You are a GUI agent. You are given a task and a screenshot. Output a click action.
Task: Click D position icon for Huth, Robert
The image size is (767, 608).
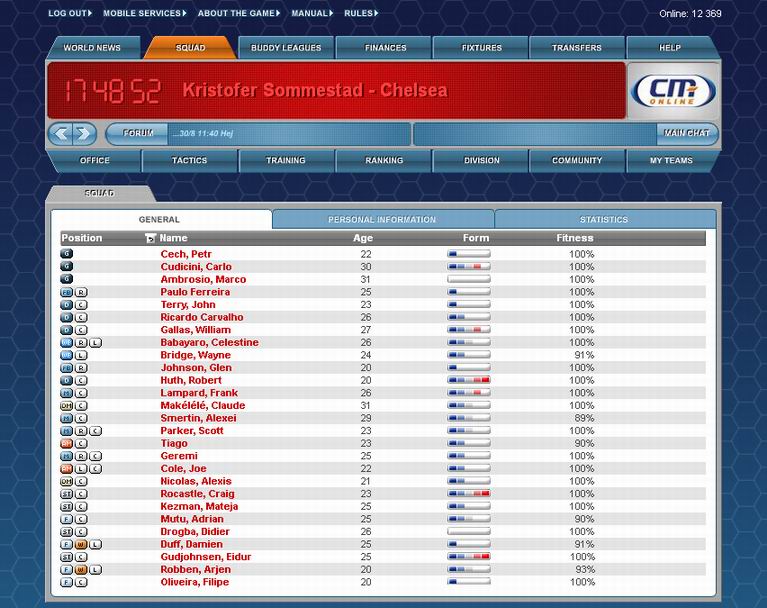click(67, 381)
